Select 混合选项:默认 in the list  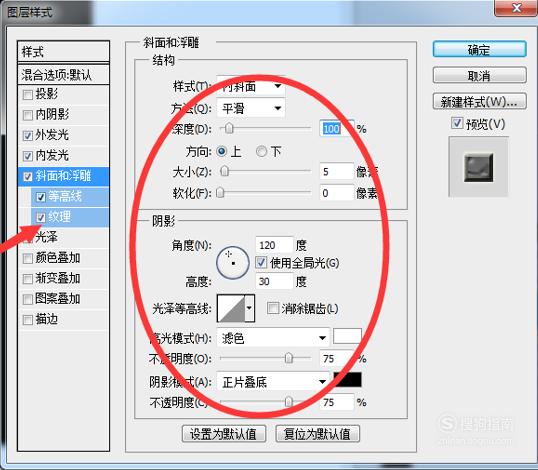tap(63, 74)
